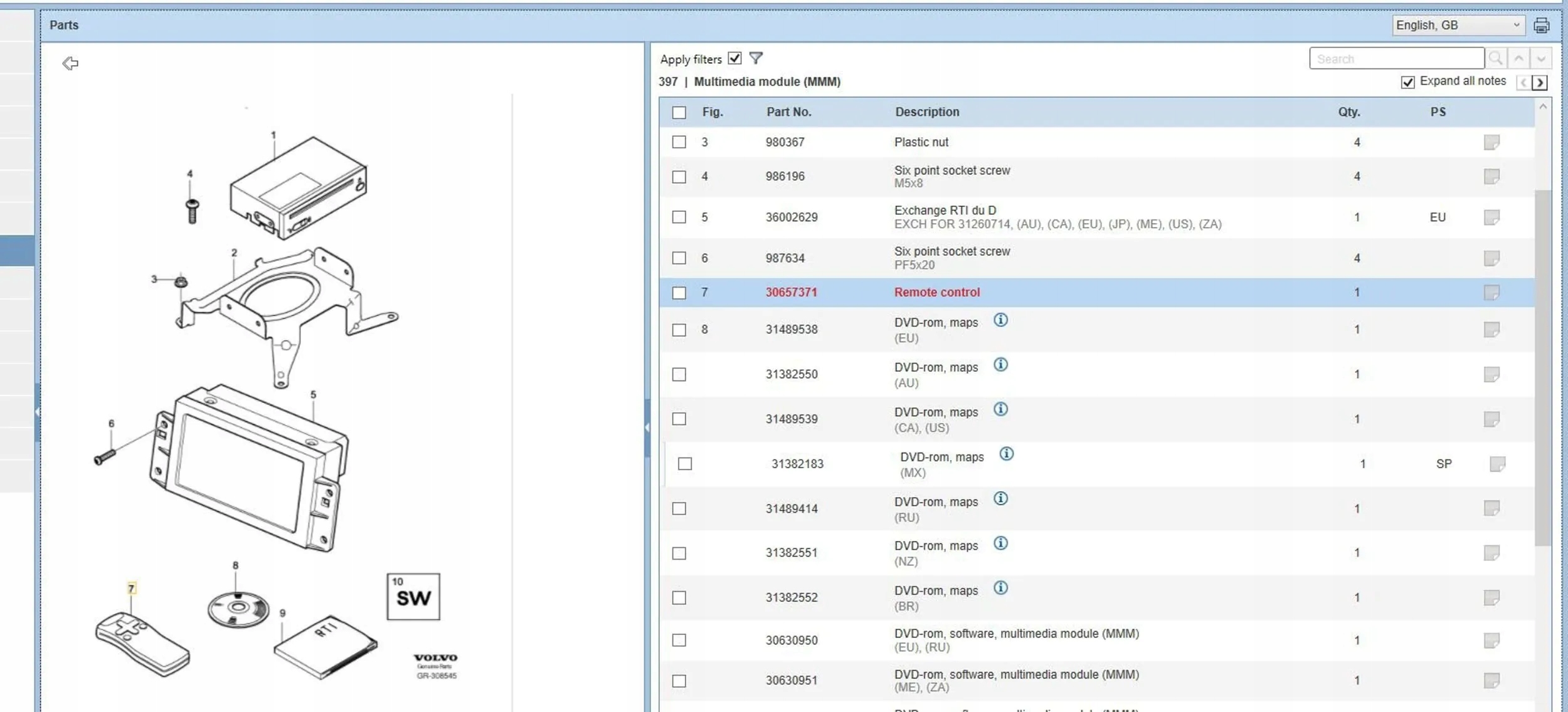Select part number 30657371
The image size is (1568, 712).
(791, 293)
